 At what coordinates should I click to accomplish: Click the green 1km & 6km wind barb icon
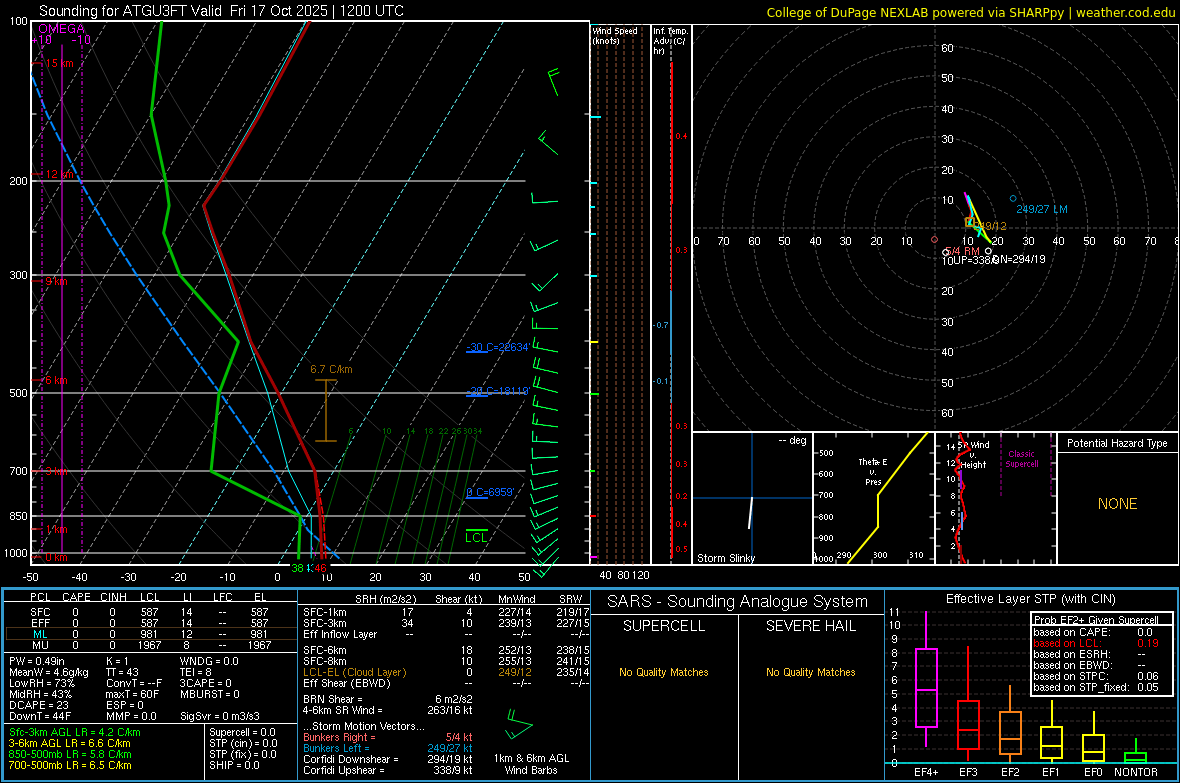[x=519, y=724]
